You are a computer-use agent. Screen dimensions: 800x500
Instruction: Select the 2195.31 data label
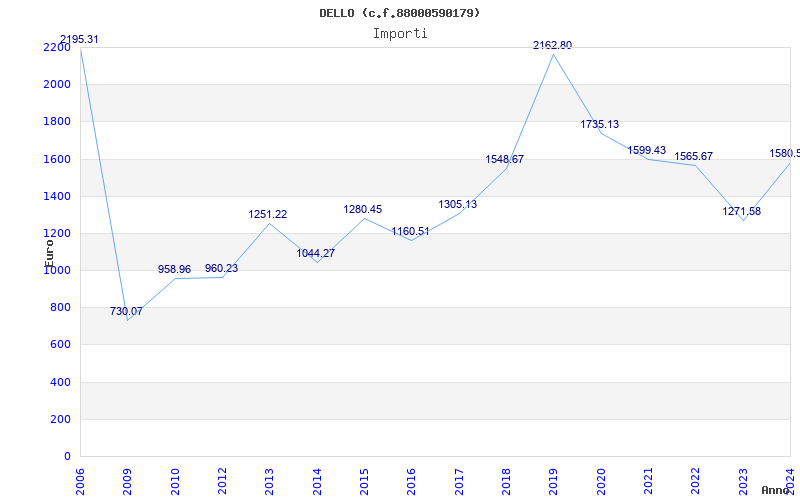[x=79, y=39]
